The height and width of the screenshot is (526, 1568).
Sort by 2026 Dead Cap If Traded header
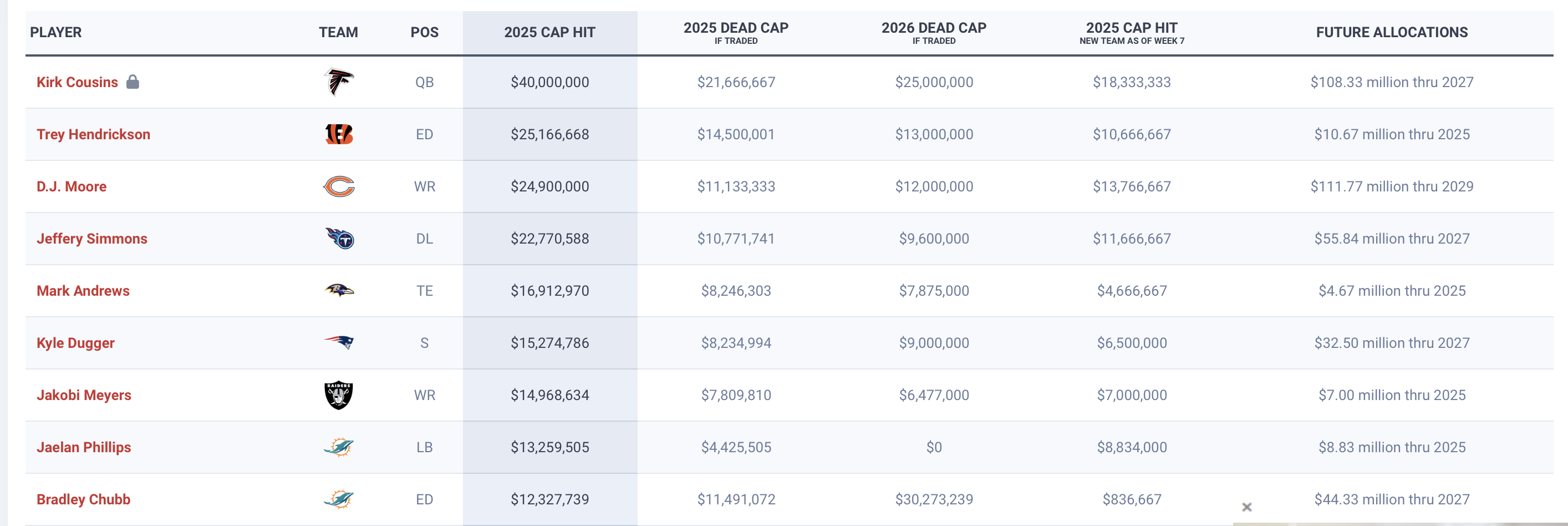click(934, 33)
